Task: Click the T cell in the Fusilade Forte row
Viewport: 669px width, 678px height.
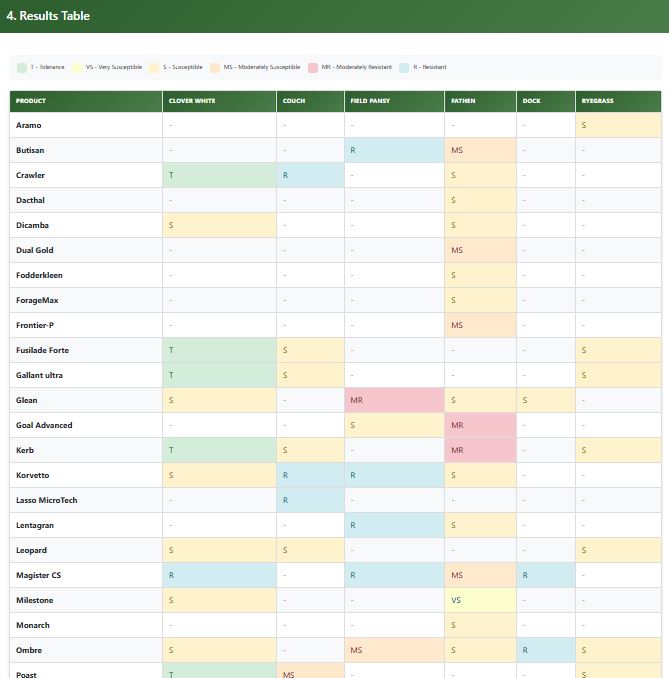Action: pyautogui.click(x=219, y=350)
